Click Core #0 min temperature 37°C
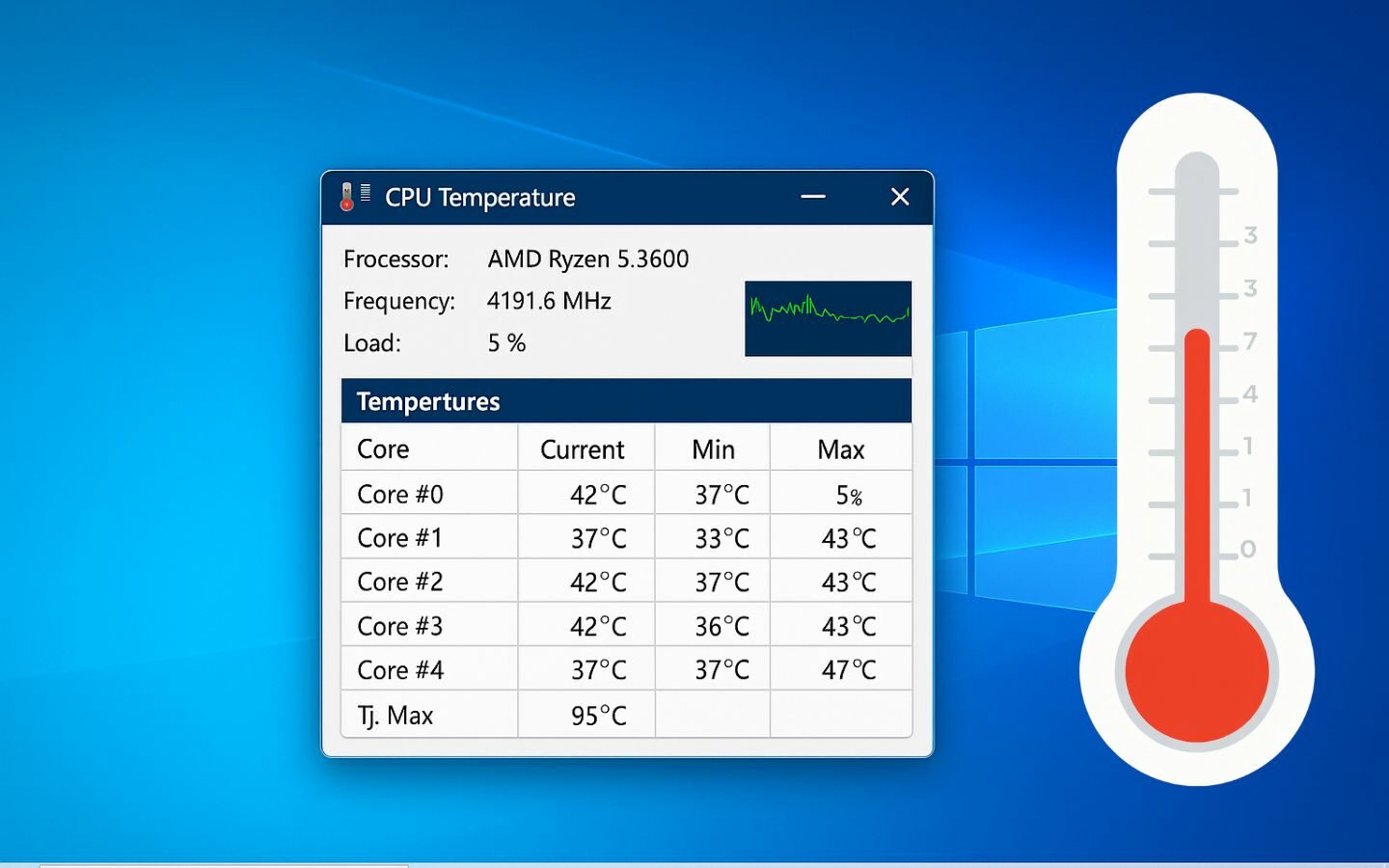This screenshot has height=868, width=1389. pos(722,496)
